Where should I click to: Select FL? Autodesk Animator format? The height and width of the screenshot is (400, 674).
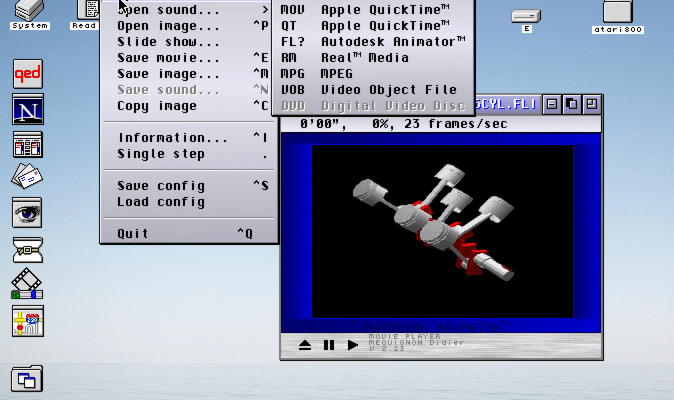click(372, 41)
